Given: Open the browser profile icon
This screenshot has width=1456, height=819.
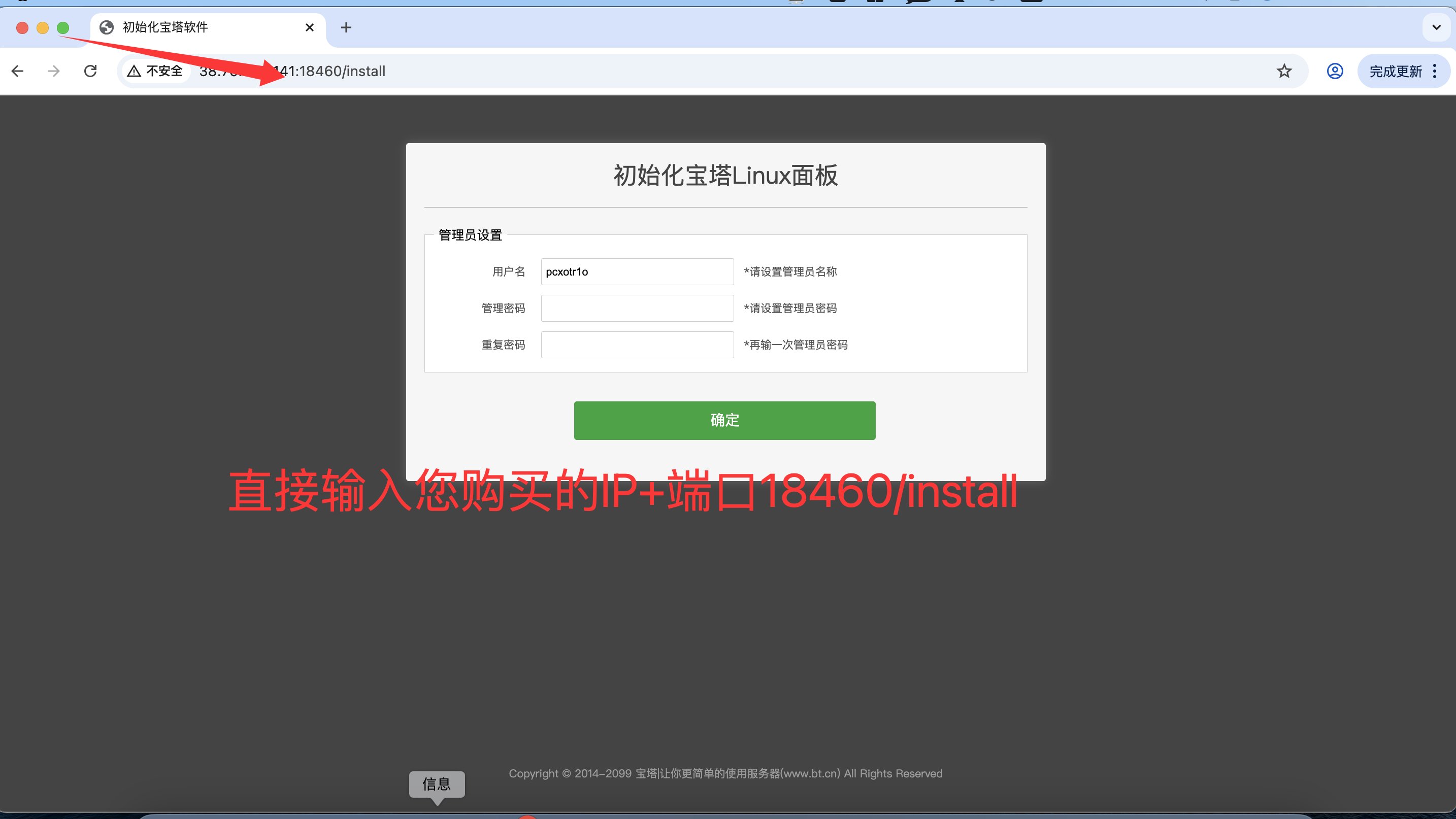Looking at the screenshot, I should coord(1335,71).
